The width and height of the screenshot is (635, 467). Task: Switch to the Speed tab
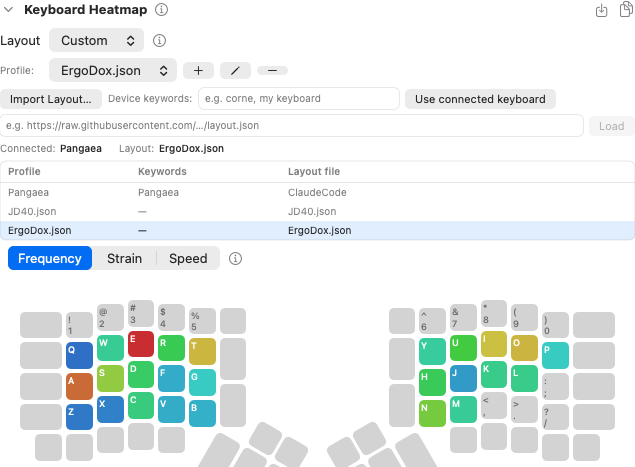pyautogui.click(x=188, y=258)
